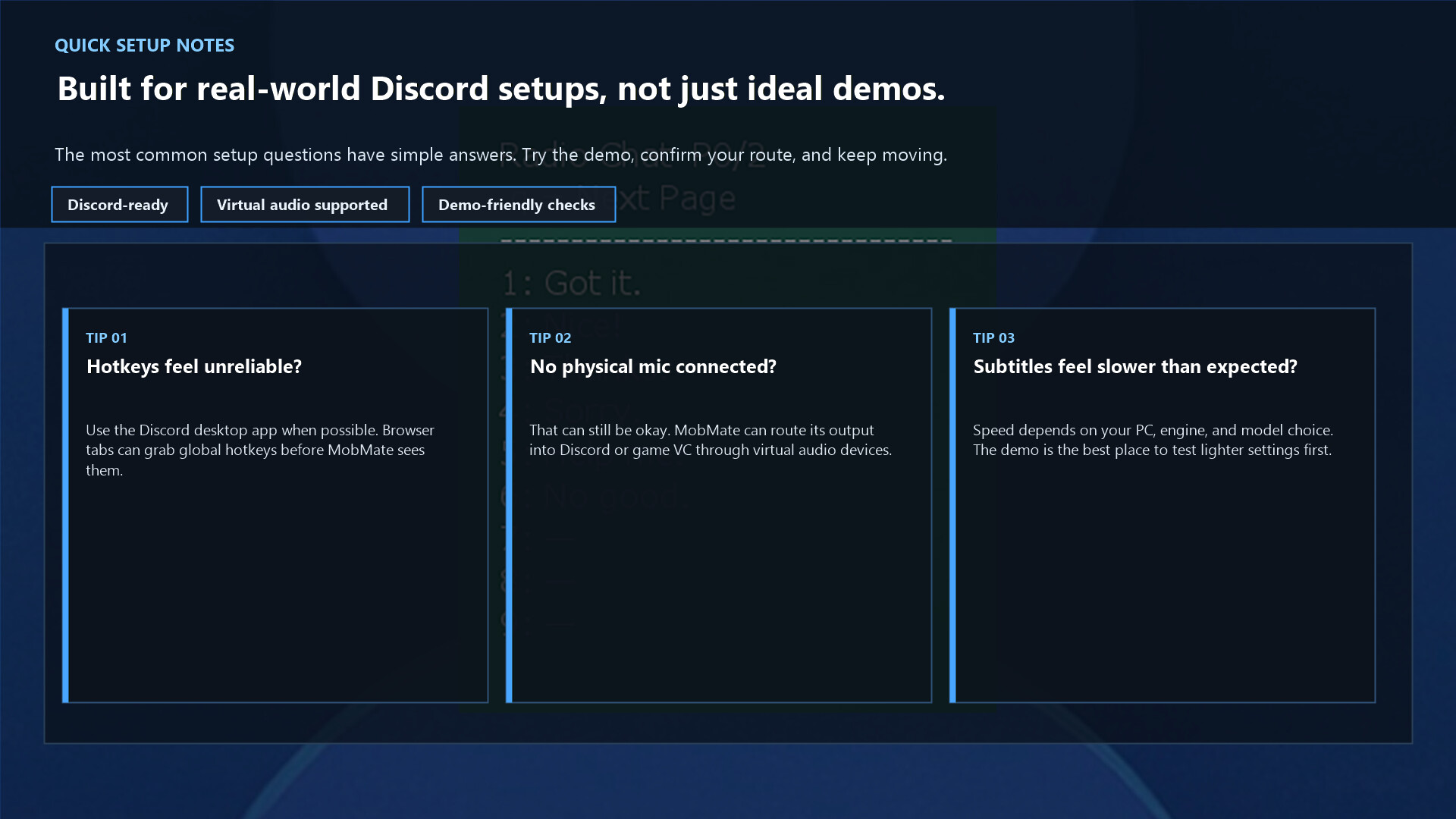Click the Virtual audio supported tag
Screen dimensions: 1456x819
tap(304, 205)
